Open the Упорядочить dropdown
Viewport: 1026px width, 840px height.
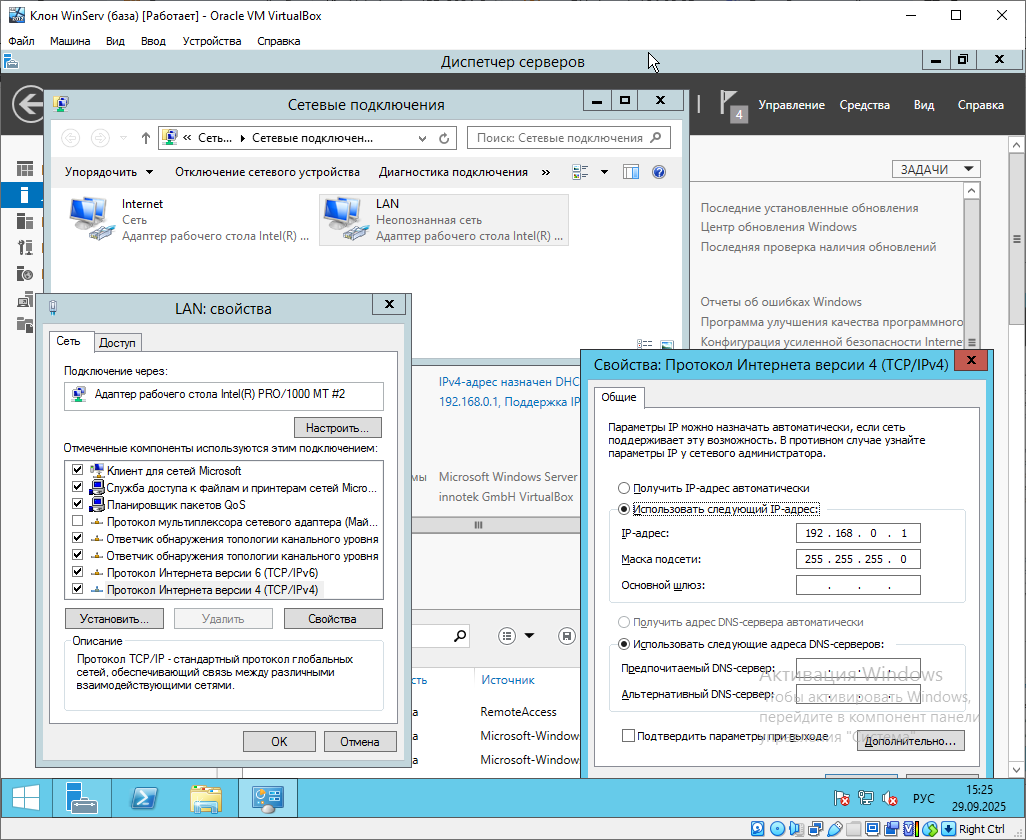click(109, 172)
